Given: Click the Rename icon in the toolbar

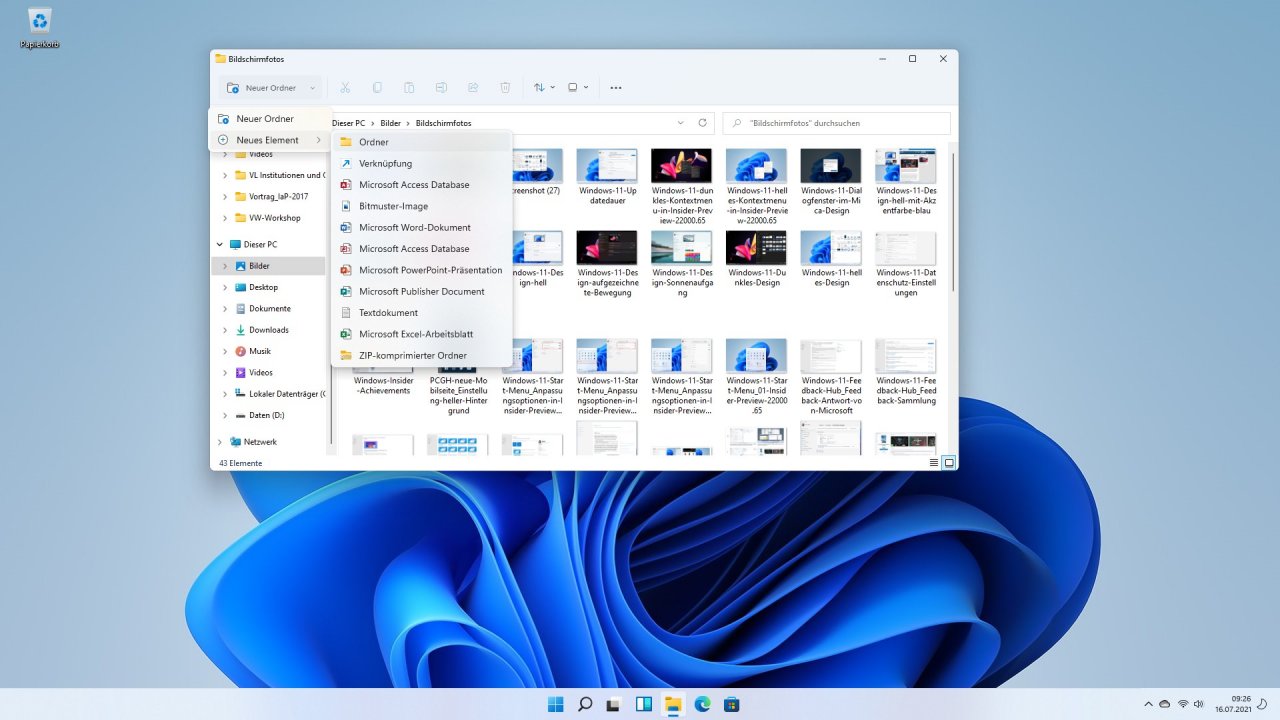Looking at the screenshot, I should point(441,88).
